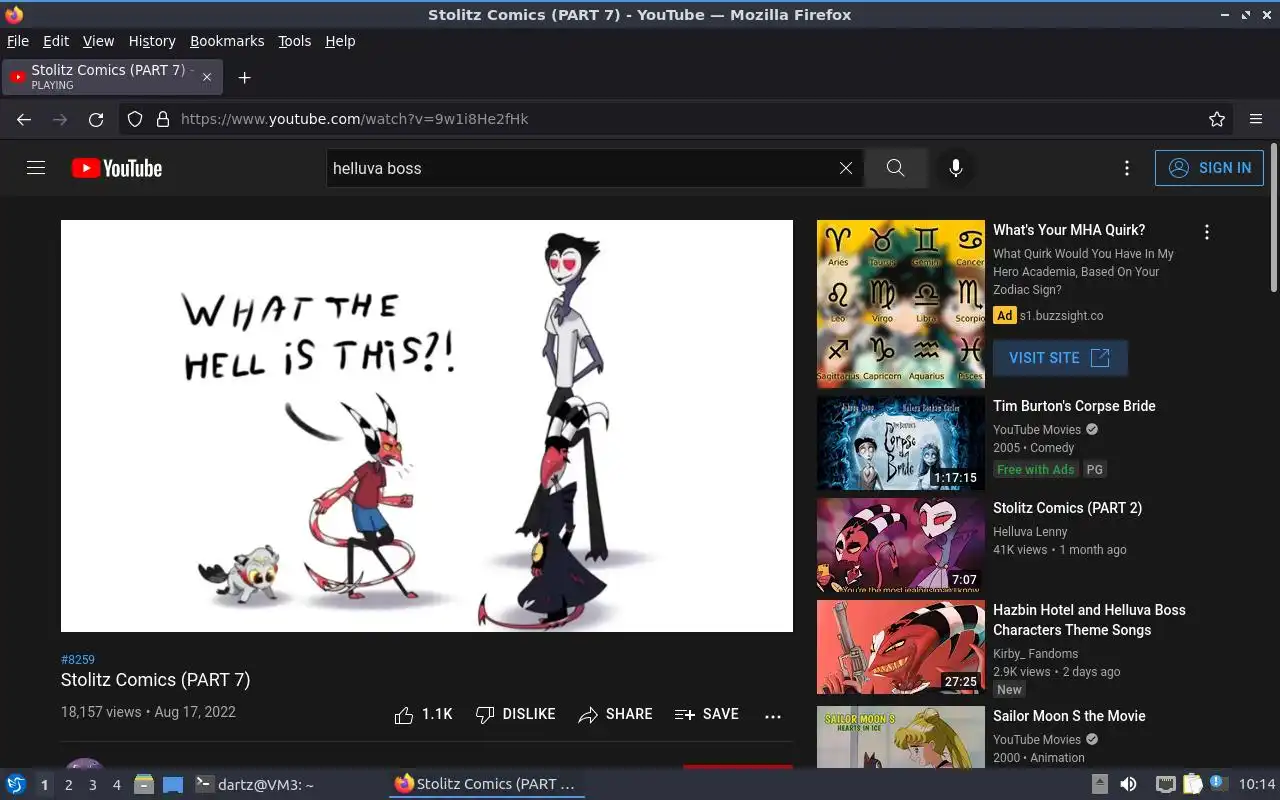Viewport: 1280px width, 800px height.
Task: Open Hazbin Hotel Theme Songs video title
Action: point(1089,620)
